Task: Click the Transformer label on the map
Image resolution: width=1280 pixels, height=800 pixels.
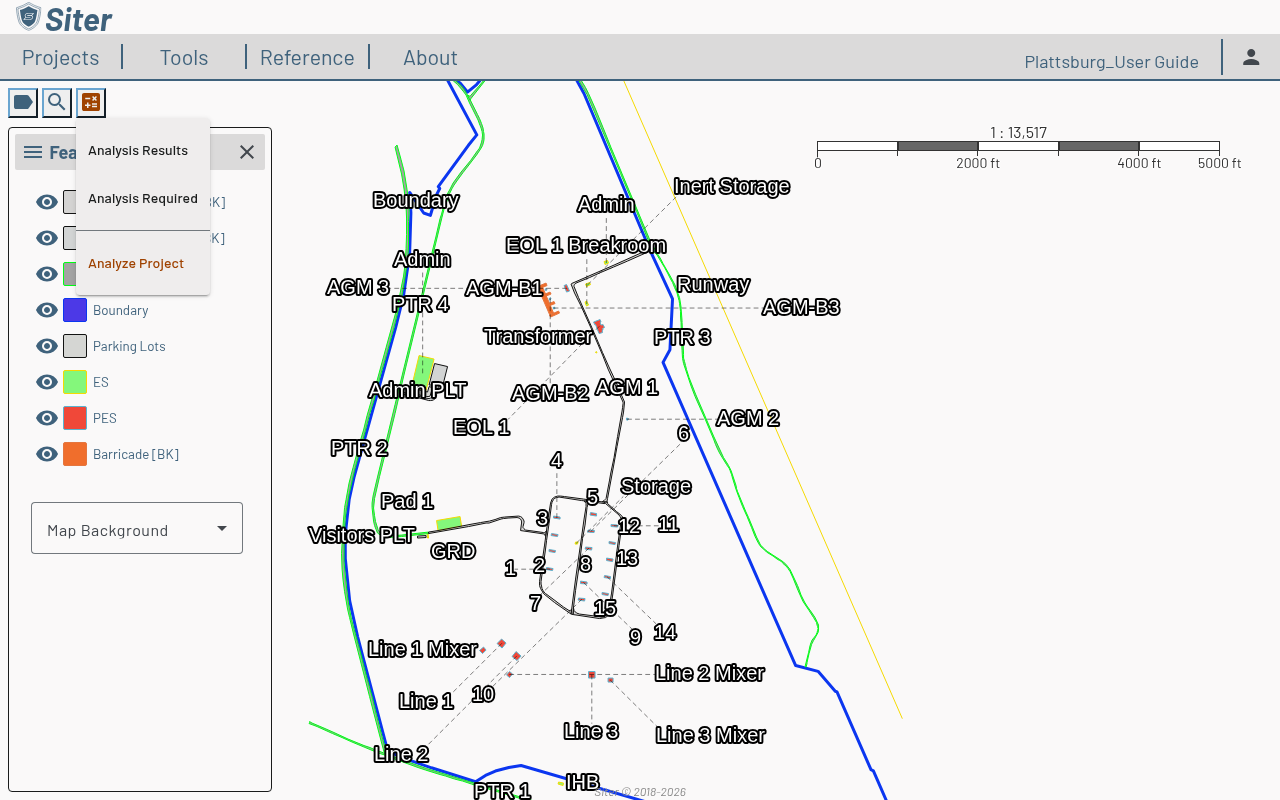Action: click(538, 336)
